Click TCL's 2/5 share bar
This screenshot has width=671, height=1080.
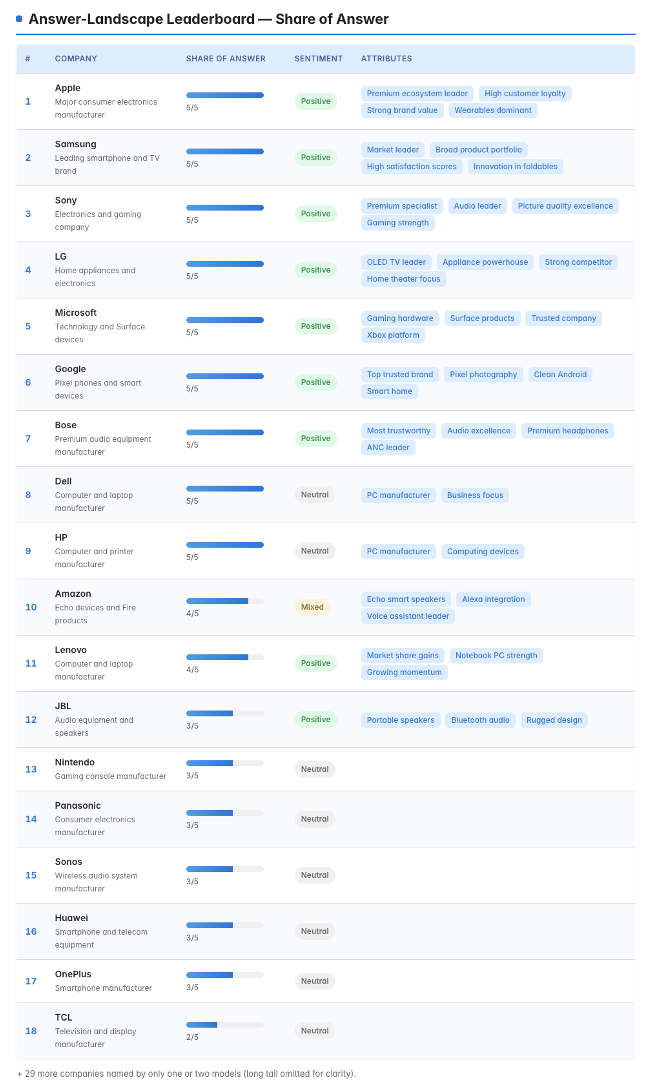pyautogui.click(x=225, y=1025)
